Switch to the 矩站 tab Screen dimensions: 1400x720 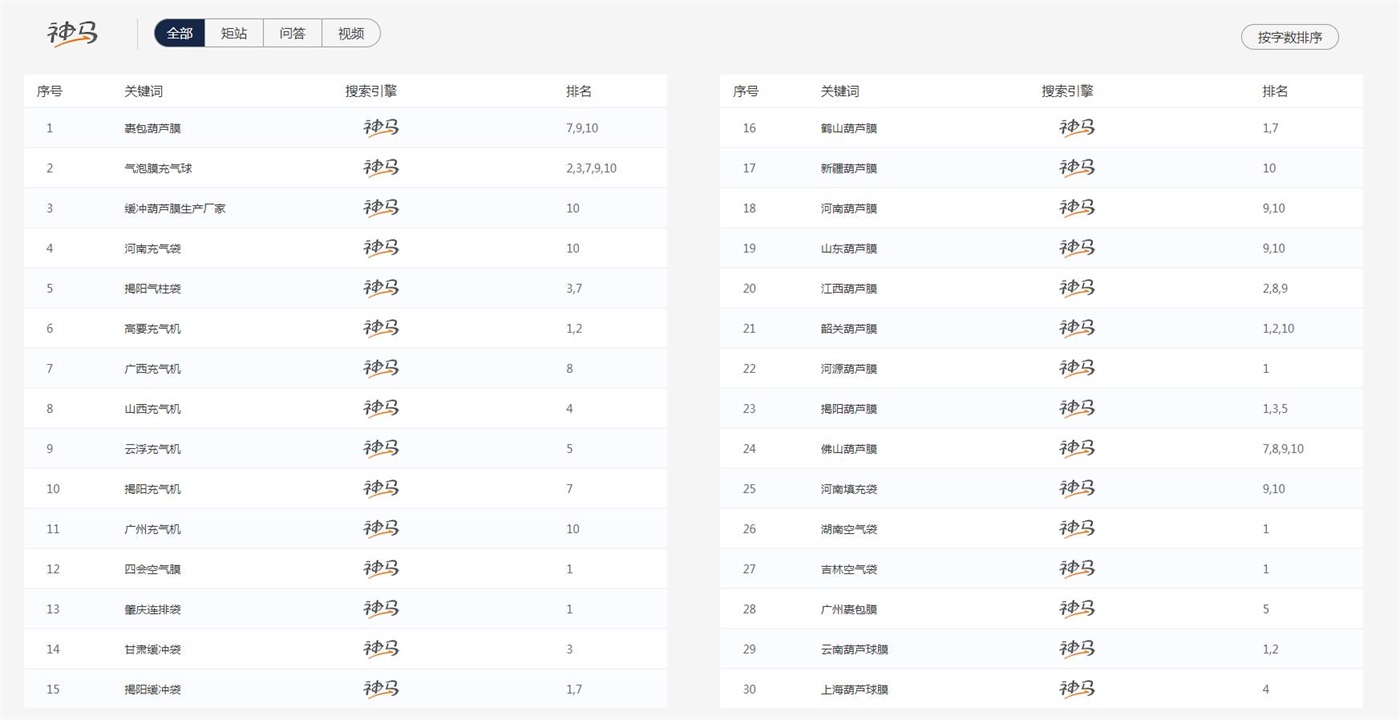pyautogui.click(x=234, y=33)
